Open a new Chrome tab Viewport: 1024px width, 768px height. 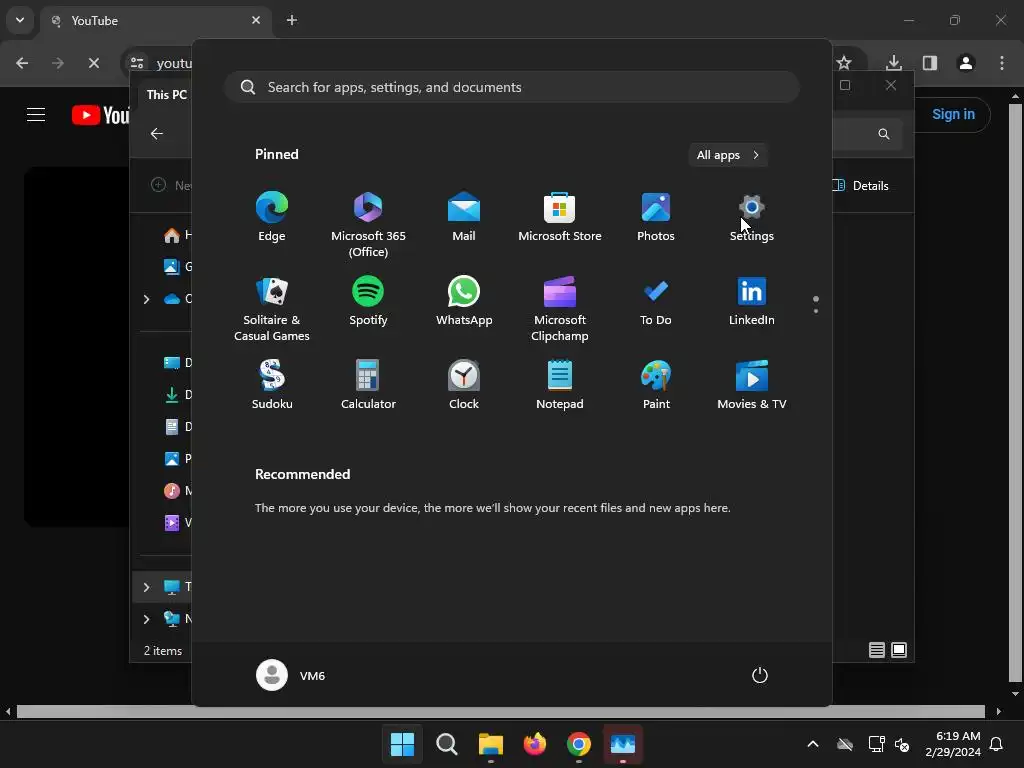tap(292, 20)
